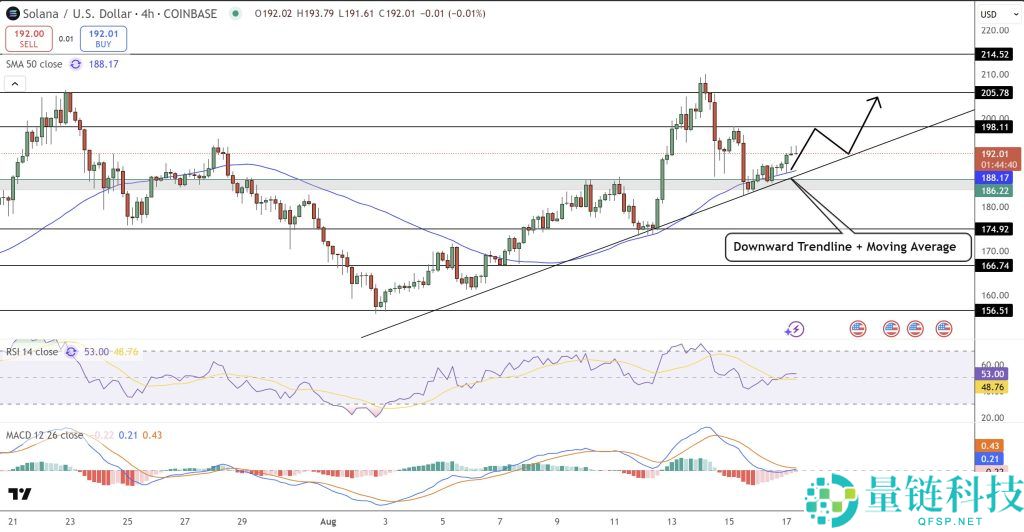The width and height of the screenshot is (1024, 532).
Task: Click the green market status dot
Action: (236, 14)
